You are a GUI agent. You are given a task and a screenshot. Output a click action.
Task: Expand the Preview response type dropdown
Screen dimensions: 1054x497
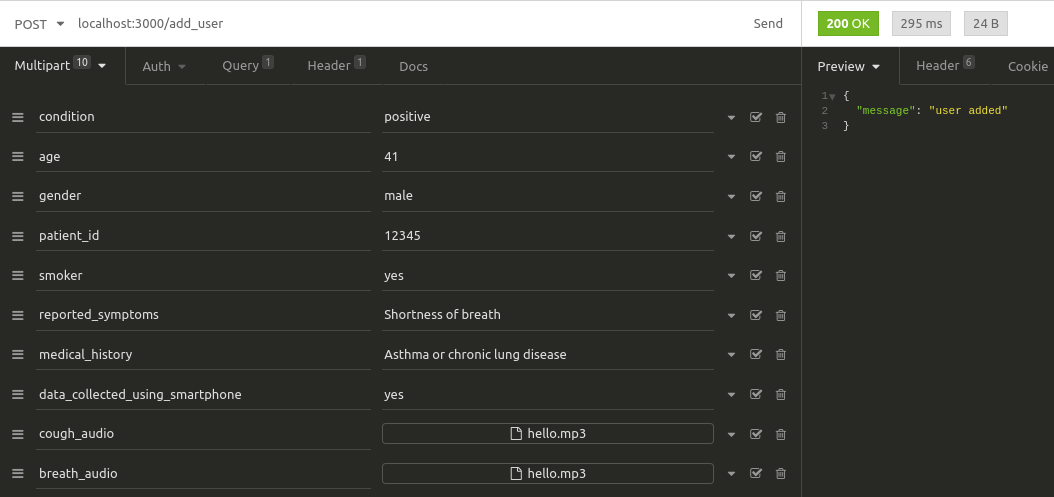(849, 67)
